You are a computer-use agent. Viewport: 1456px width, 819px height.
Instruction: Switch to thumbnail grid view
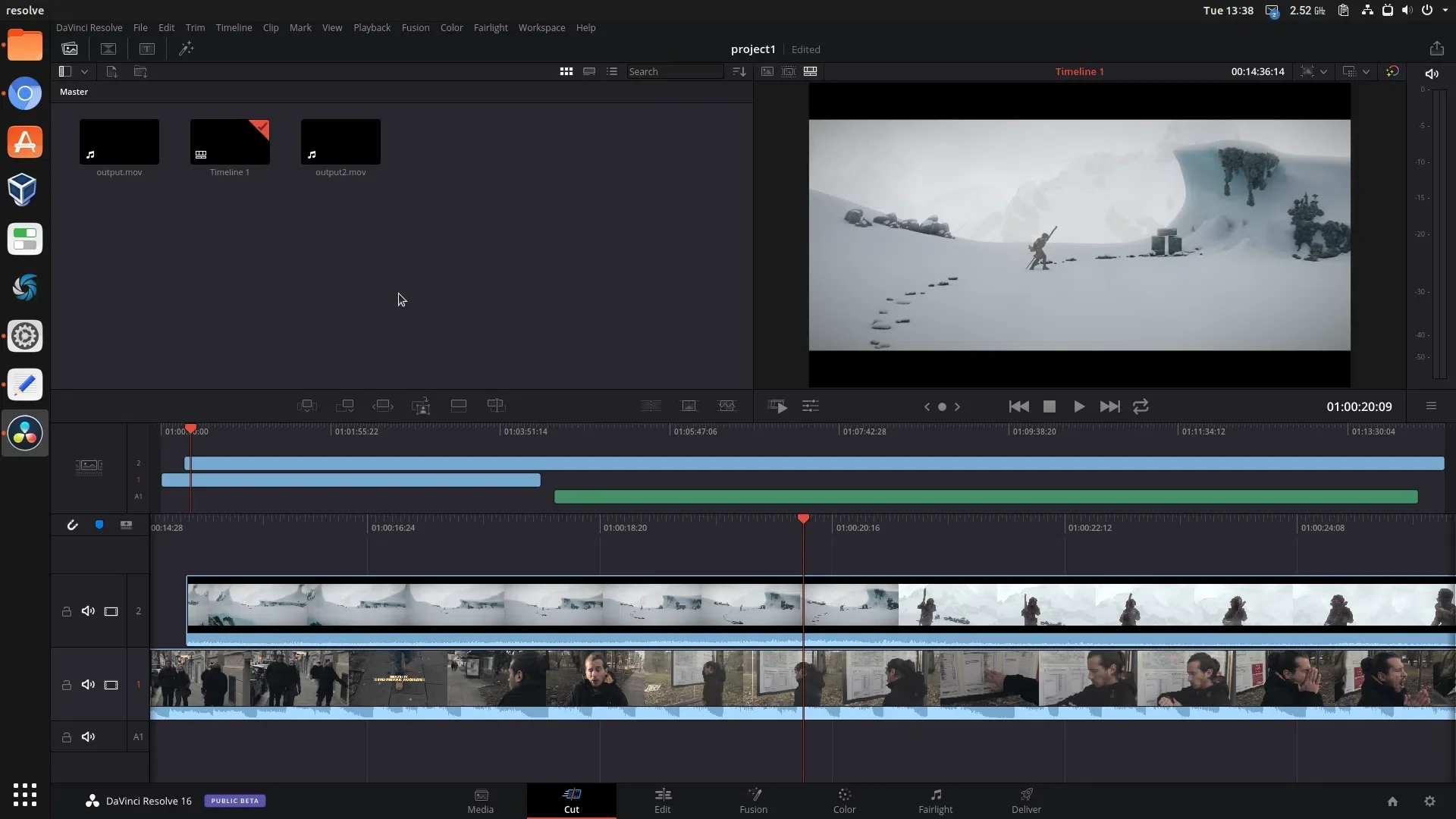(x=566, y=71)
